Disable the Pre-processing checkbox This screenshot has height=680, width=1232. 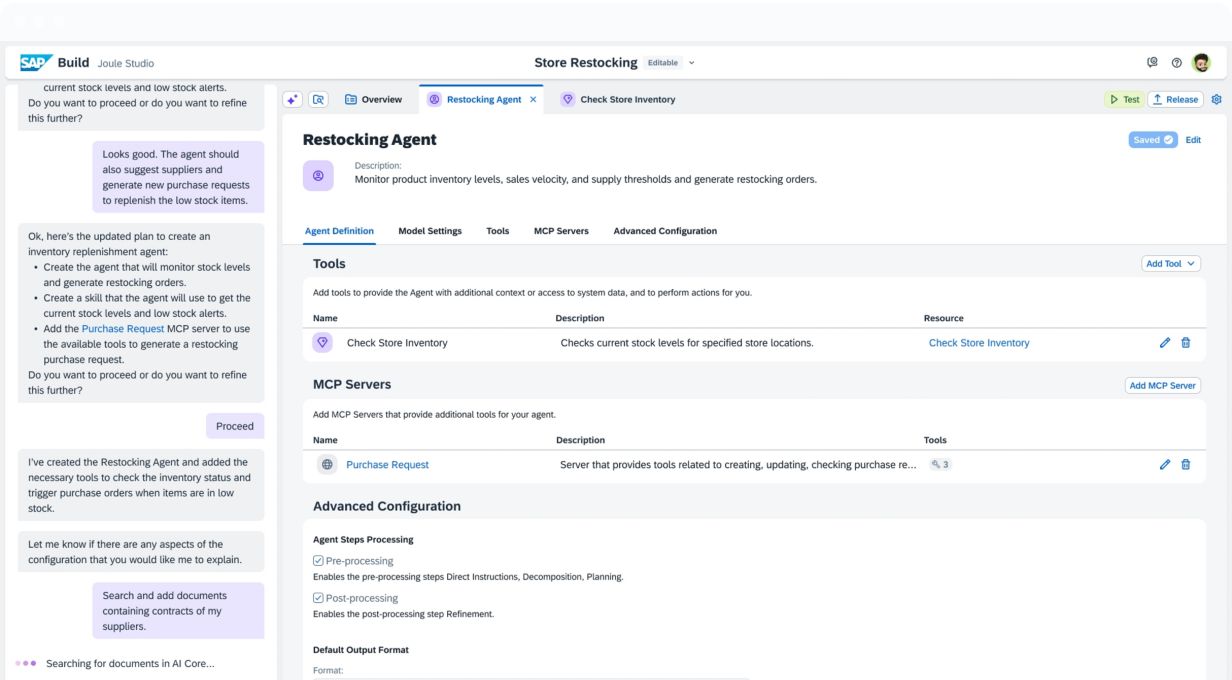(319, 561)
